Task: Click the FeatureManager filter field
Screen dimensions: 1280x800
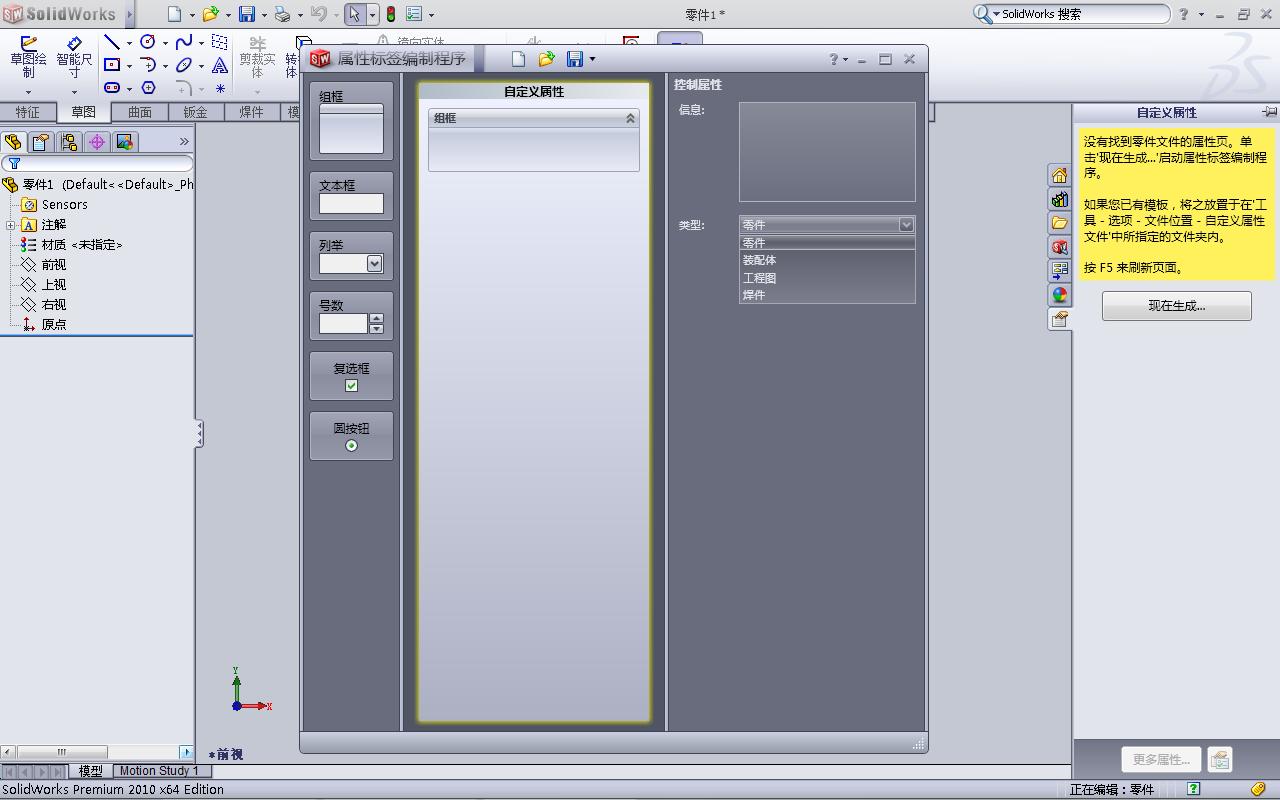Action: pos(98,163)
